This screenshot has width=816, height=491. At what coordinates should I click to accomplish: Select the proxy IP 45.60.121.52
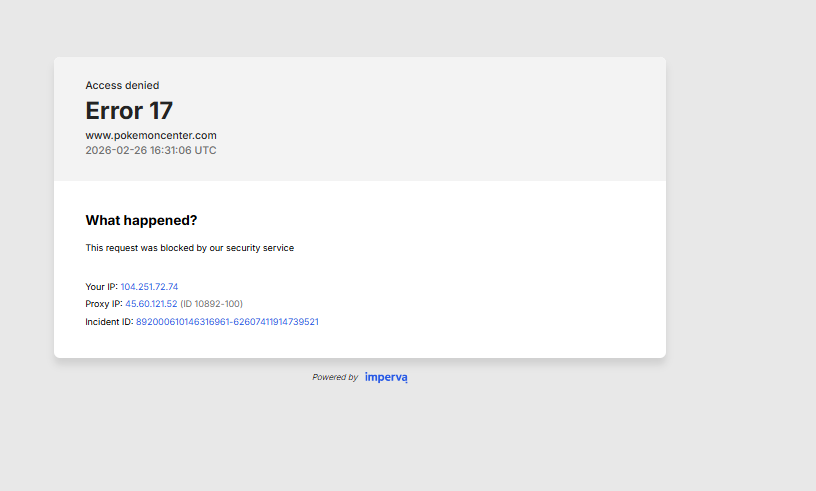(151, 304)
